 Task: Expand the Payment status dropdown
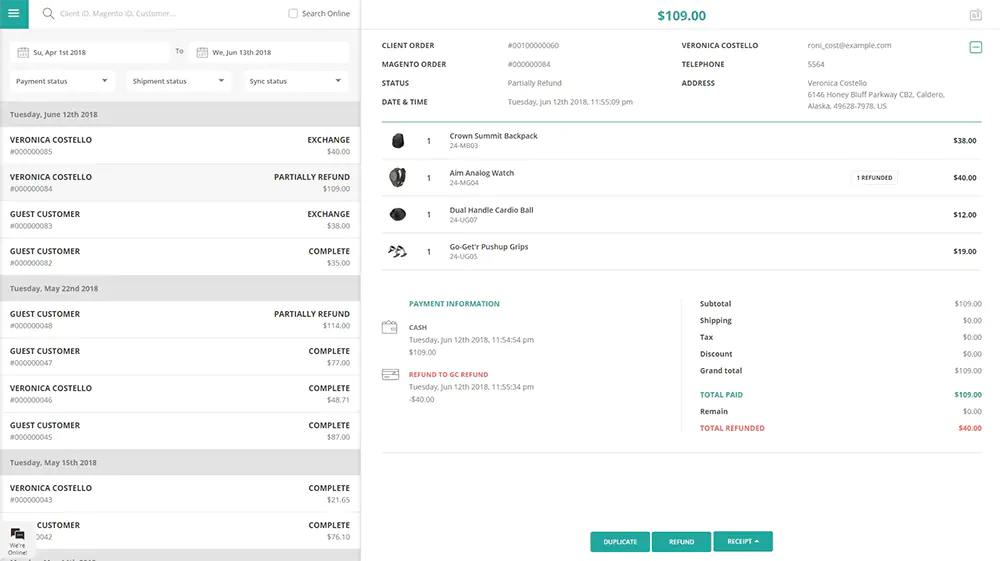coord(62,81)
